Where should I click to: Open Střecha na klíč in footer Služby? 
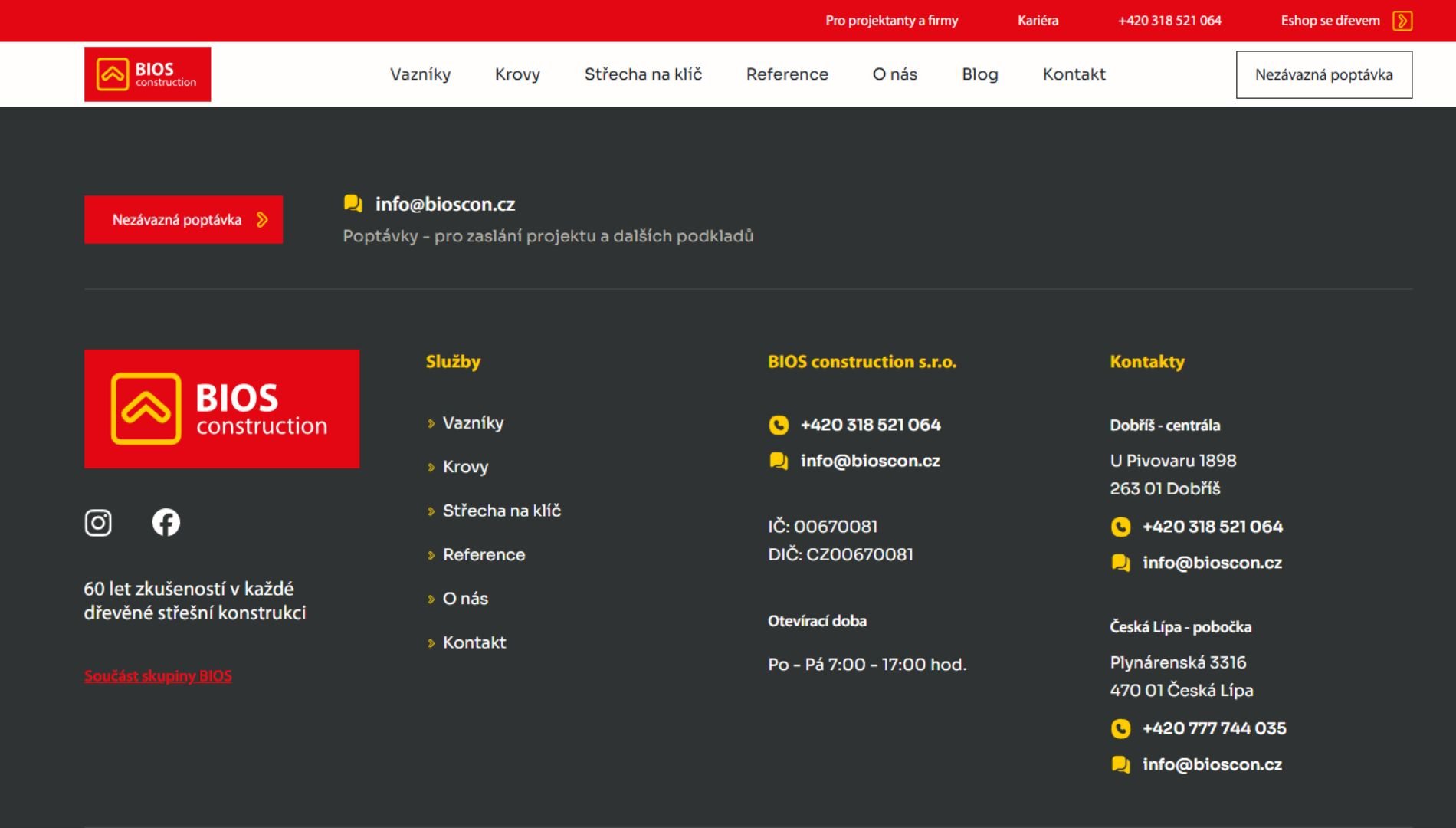click(502, 511)
